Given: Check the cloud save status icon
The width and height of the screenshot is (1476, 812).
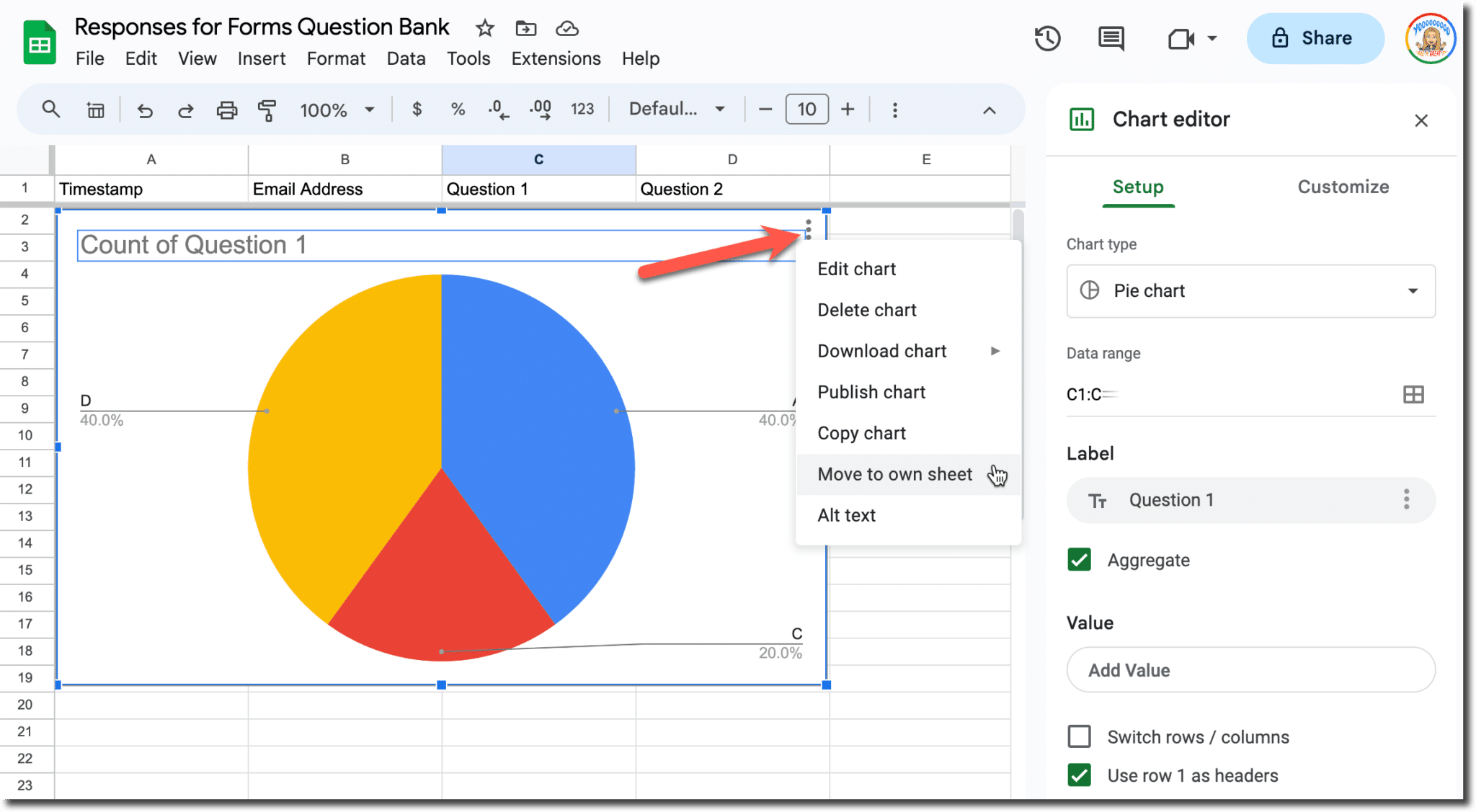Looking at the screenshot, I should tap(567, 28).
